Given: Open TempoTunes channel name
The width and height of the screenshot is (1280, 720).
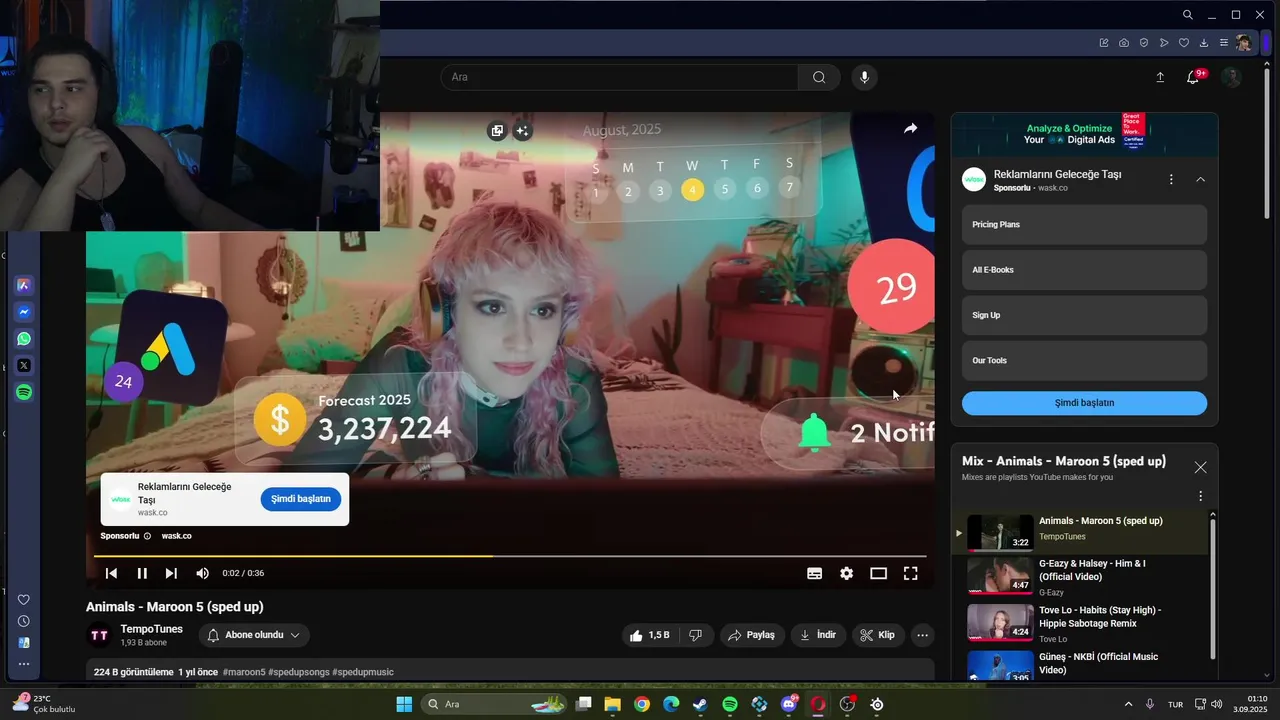Looking at the screenshot, I should click(x=151, y=629).
